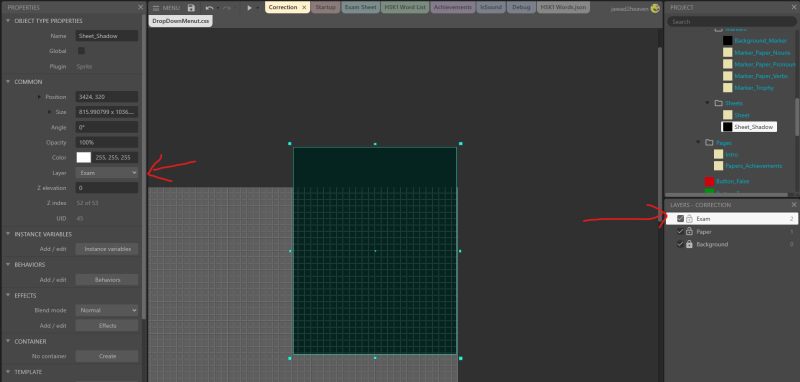
Task: Expand the Size property arrow
Action: pyautogui.click(x=49, y=112)
